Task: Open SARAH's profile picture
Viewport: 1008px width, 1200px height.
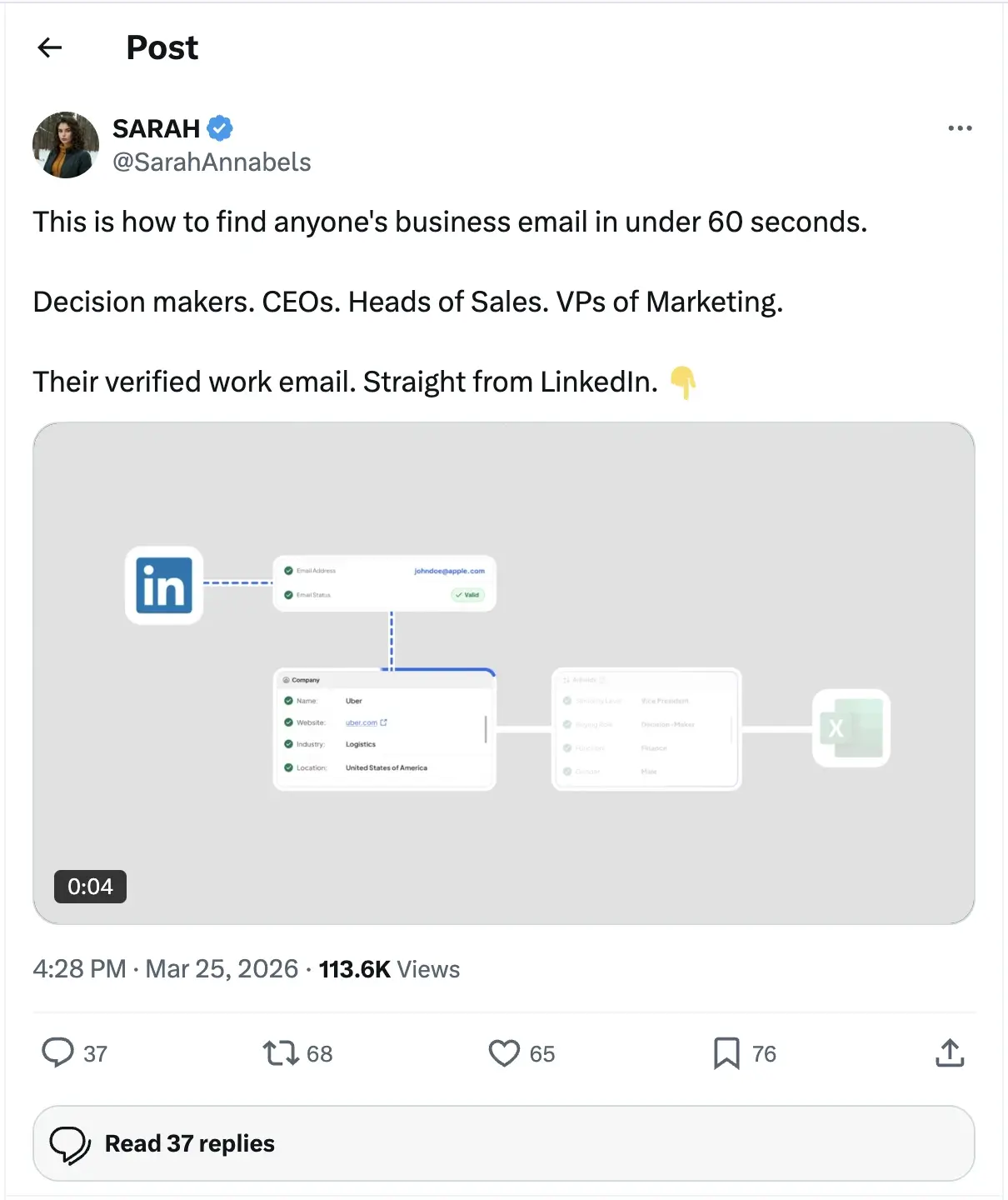Action: pyautogui.click(x=66, y=144)
